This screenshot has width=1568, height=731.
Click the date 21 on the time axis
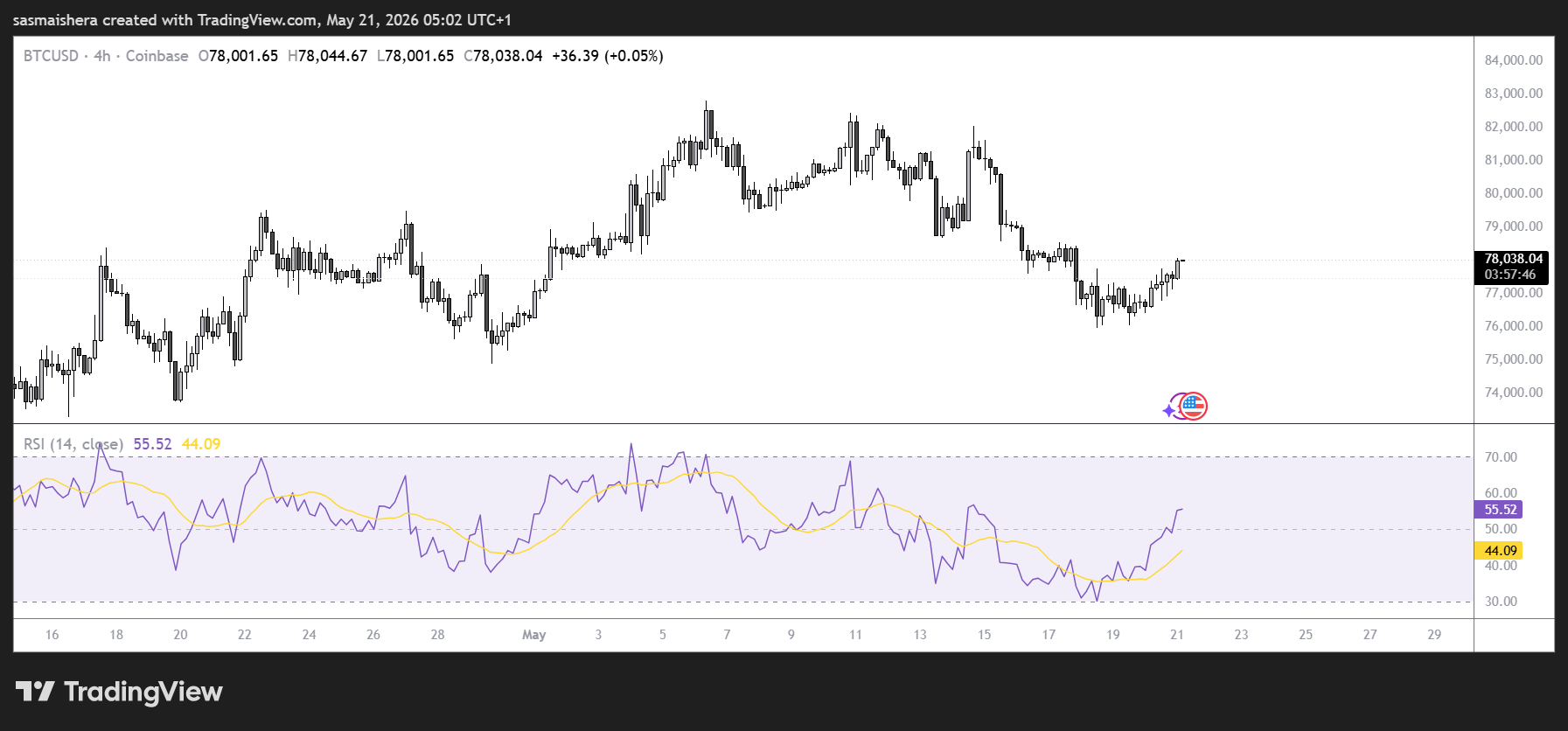coord(1177,635)
